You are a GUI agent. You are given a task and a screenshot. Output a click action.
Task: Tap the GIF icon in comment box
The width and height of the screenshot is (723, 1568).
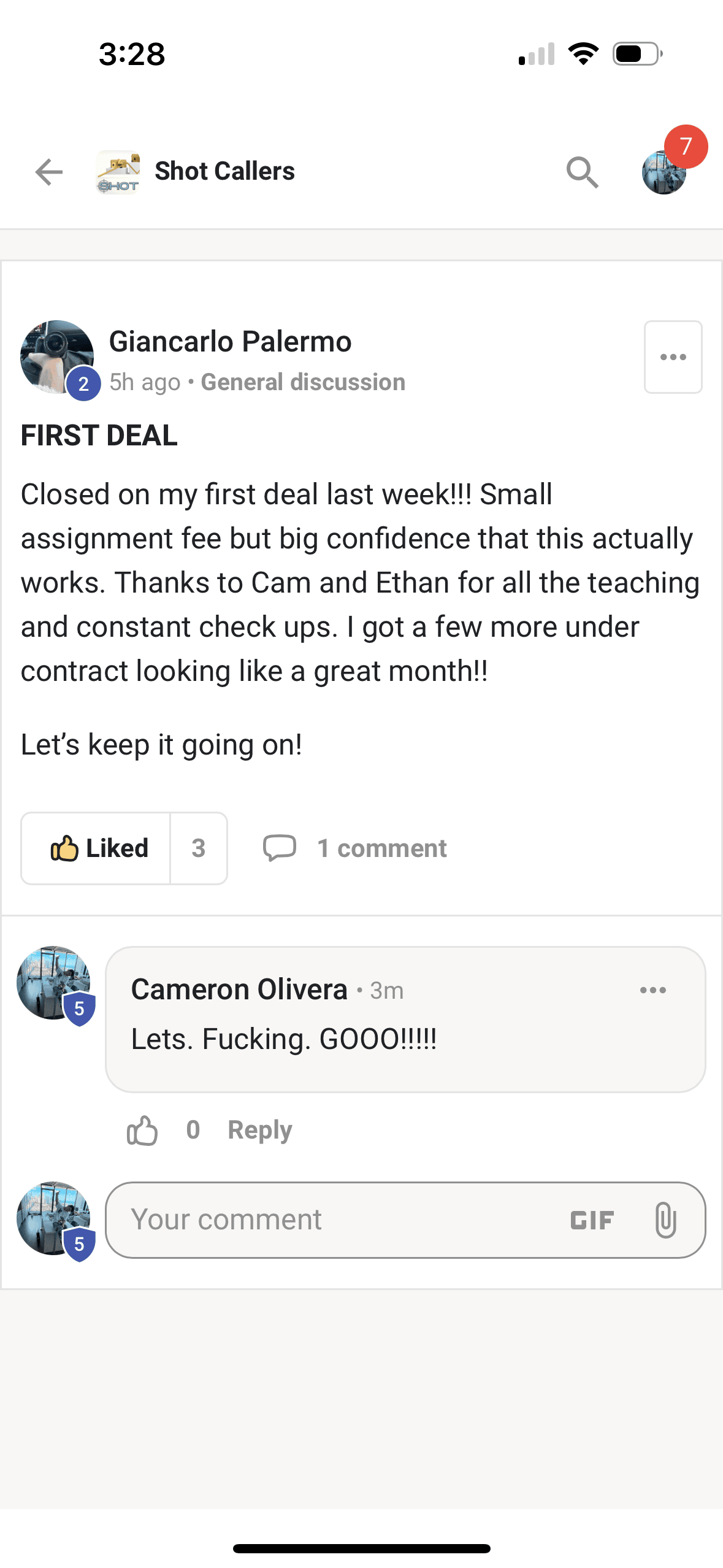click(592, 1220)
